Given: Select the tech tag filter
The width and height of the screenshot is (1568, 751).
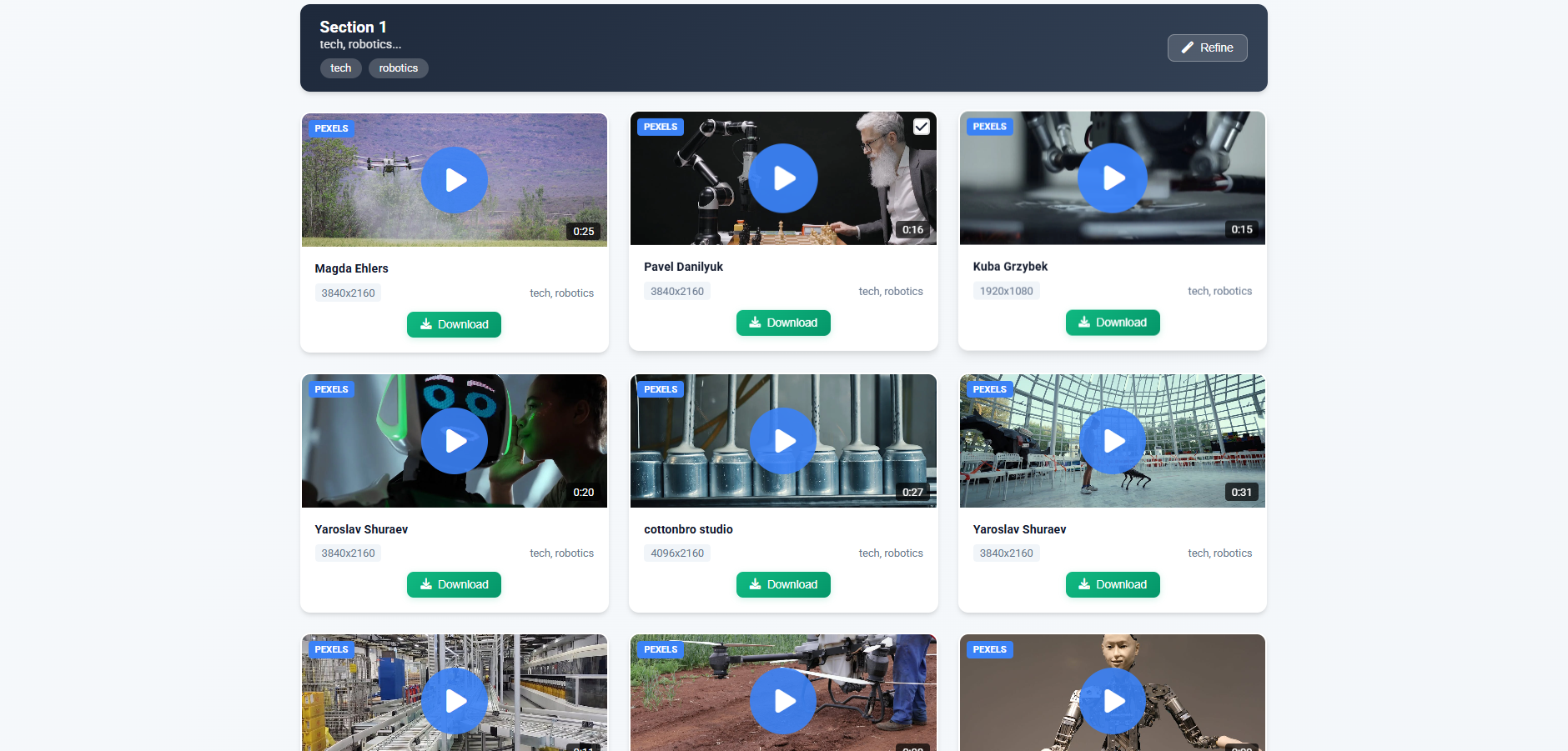Looking at the screenshot, I should [x=340, y=68].
